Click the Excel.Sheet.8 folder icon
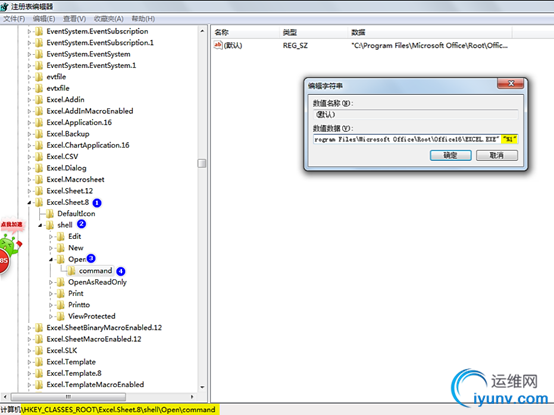Viewport: 554px width, 415px height. [39, 202]
